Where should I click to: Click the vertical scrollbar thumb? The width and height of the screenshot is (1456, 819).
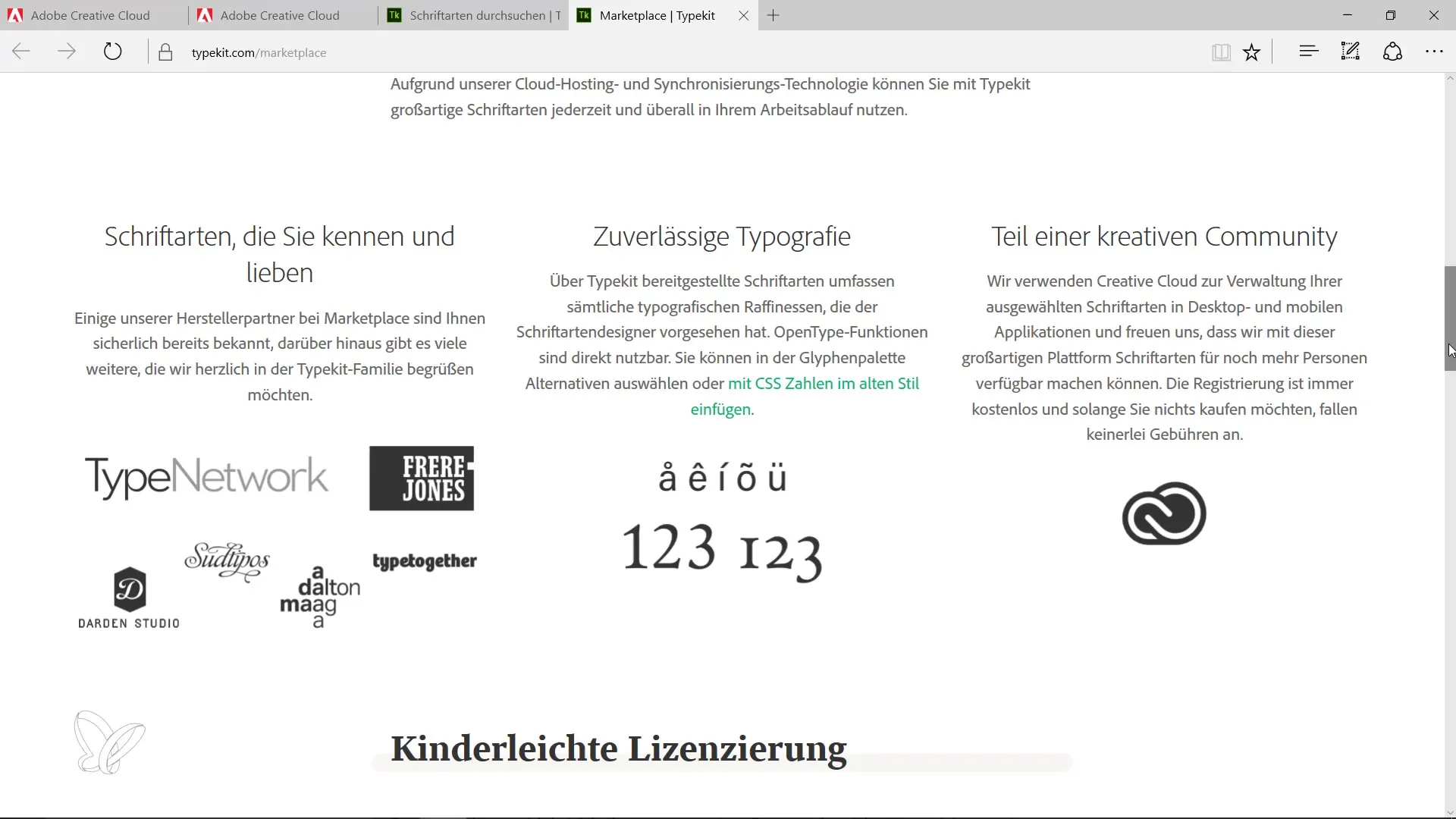(1450, 318)
